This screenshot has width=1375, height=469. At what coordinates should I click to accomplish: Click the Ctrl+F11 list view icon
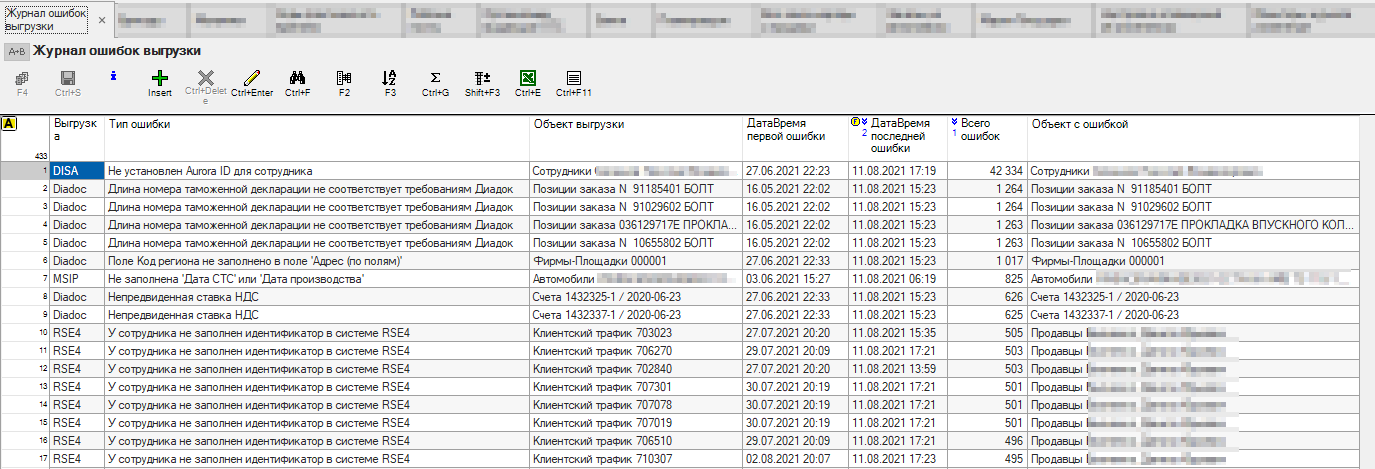(x=574, y=78)
